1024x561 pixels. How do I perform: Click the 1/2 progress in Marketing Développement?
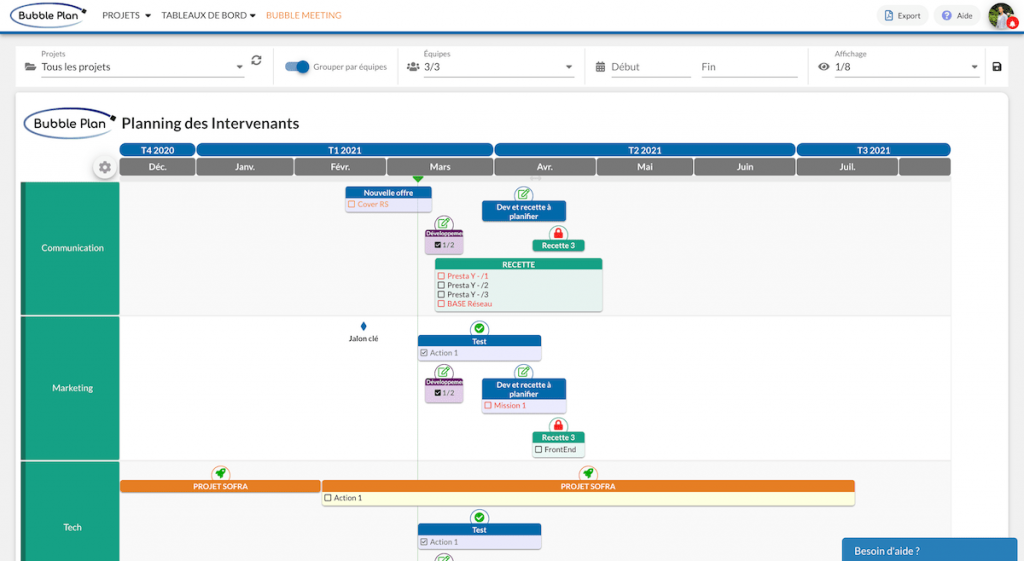444,393
